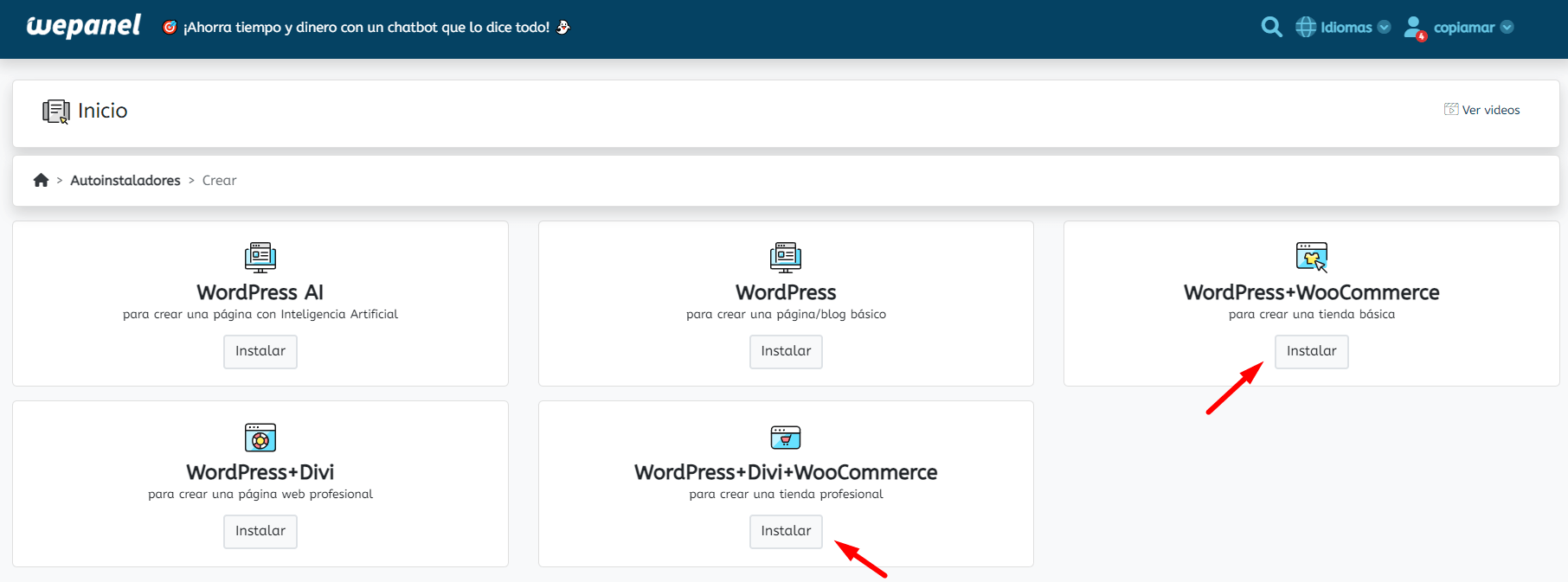This screenshot has height=582, width=1568.
Task: Install basic WordPress page/blog
Action: pos(786,351)
